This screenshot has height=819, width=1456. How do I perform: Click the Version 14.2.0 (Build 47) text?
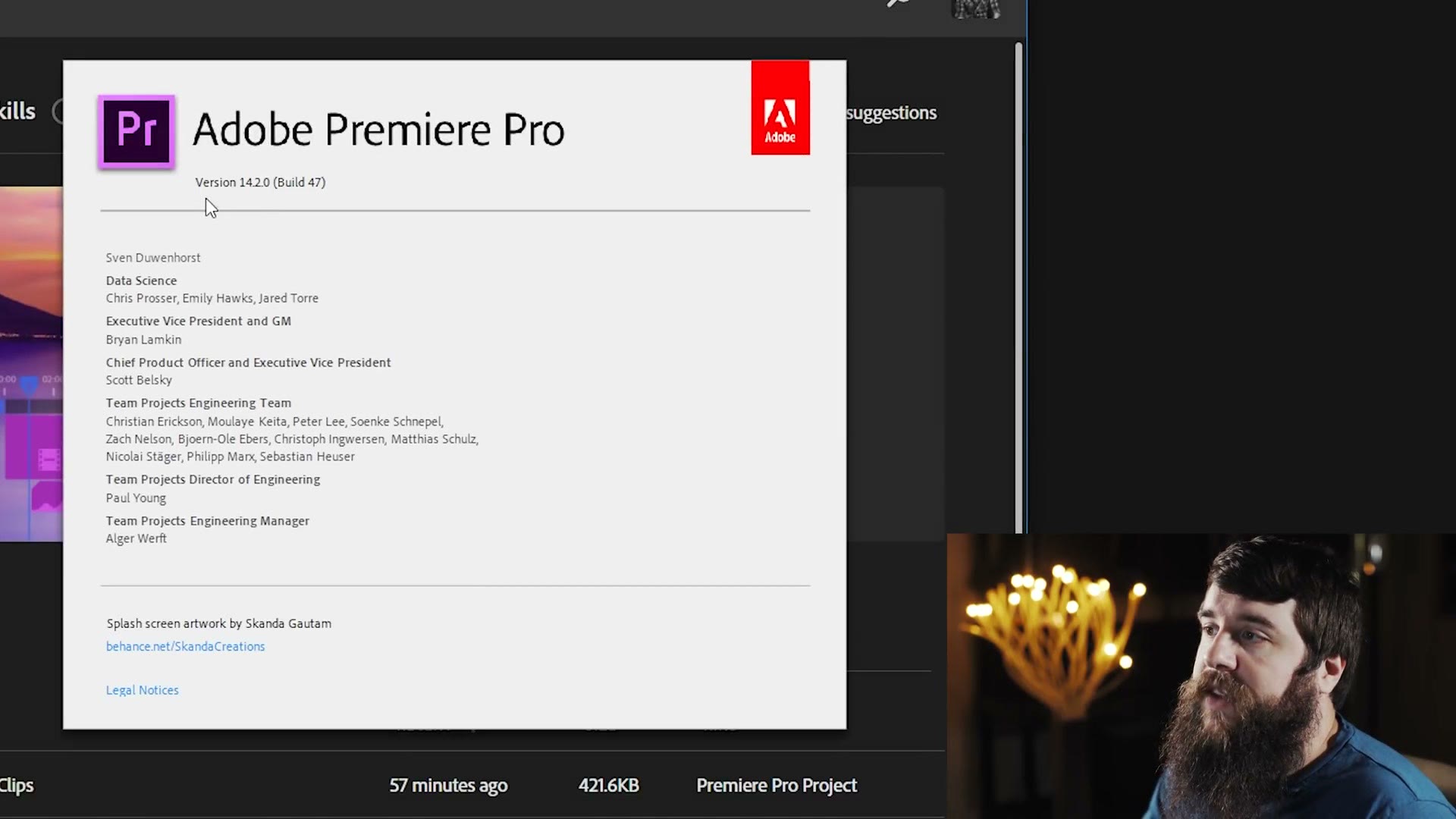point(260,182)
